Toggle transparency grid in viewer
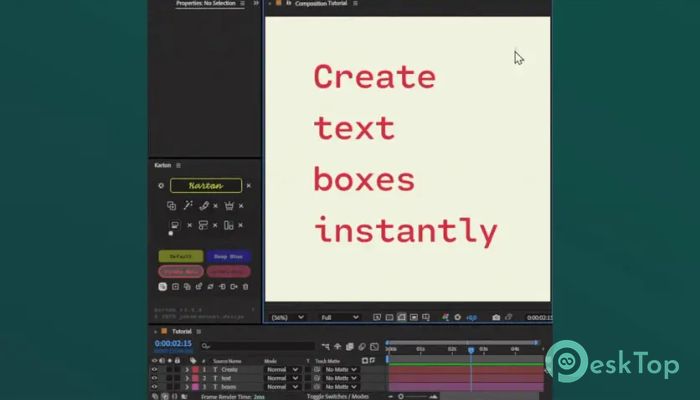 [389, 317]
